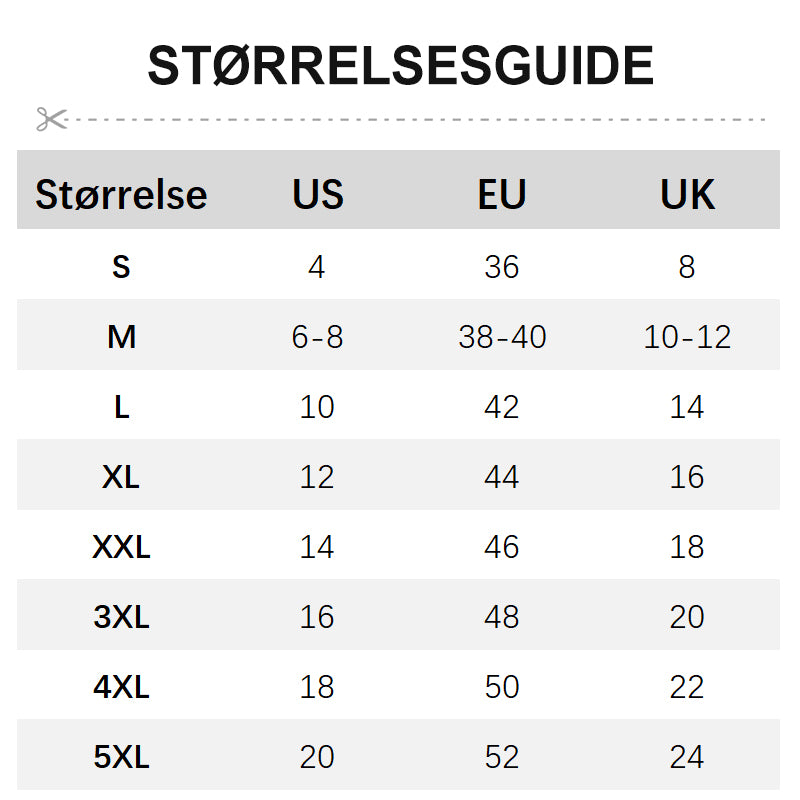Viewport: 800px width, 800px height.
Task: Click EU size 52 cell
Action: (x=502, y=757)
